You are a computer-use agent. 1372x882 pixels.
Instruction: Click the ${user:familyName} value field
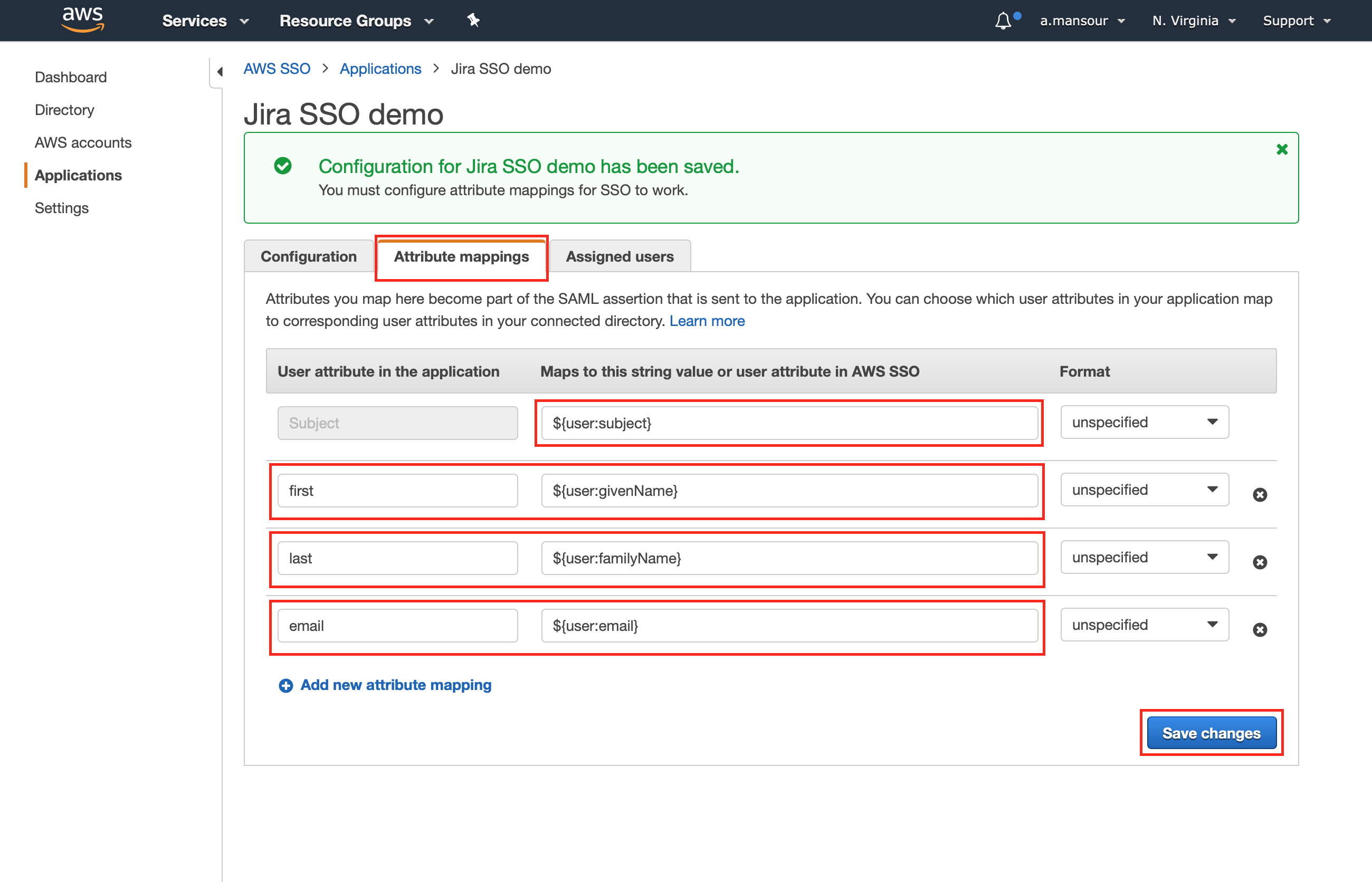[789, 559]
